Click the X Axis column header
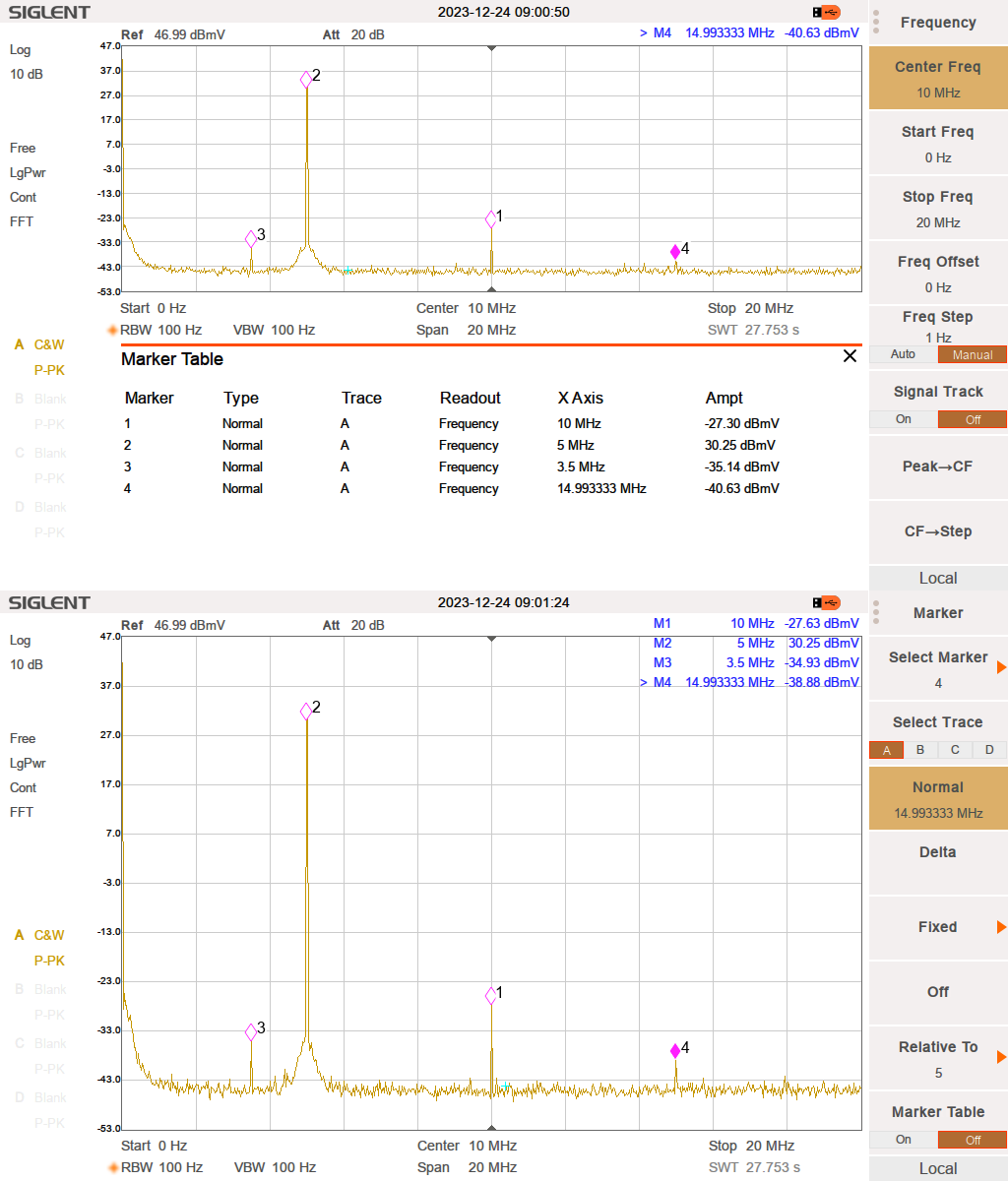The image size is (1008, 1181). point(581,398)
